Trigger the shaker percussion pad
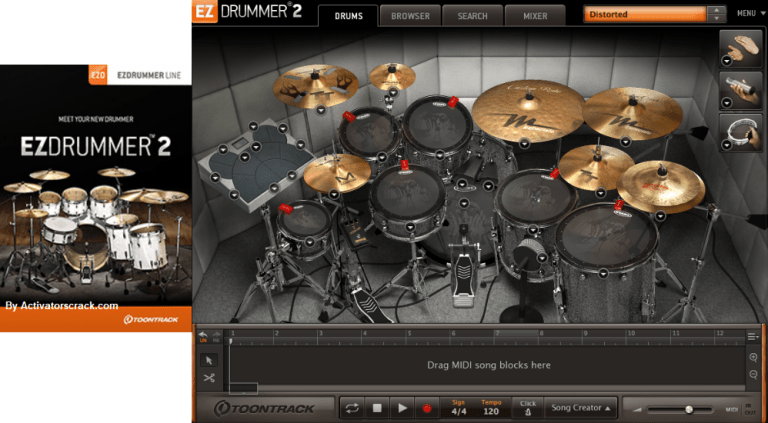Screen dimensions: 768x423 pyautogui.click(x=741, y=91)
